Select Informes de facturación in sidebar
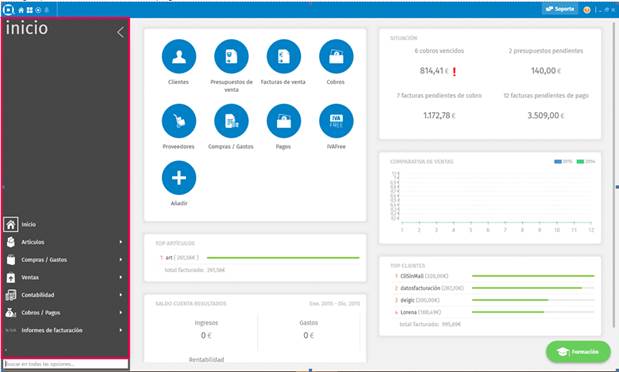 coord(52,331)
